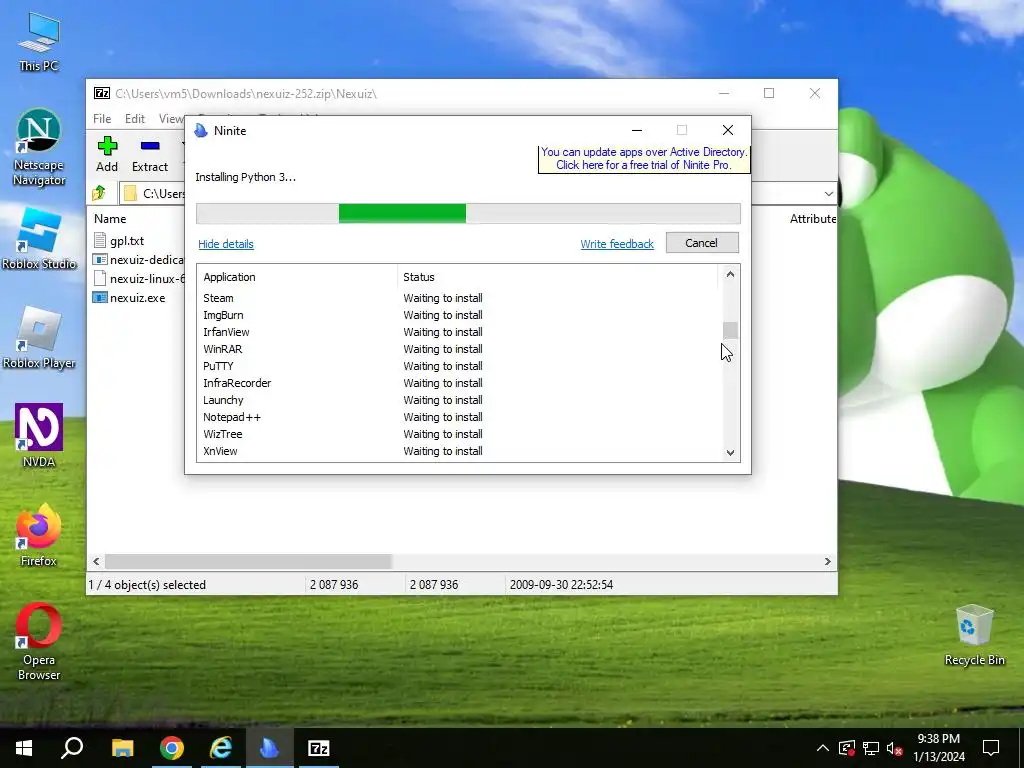Launch Opera Browser desktop shortcut
Screen dimensions: 1024x768
(x=39, y=641)
